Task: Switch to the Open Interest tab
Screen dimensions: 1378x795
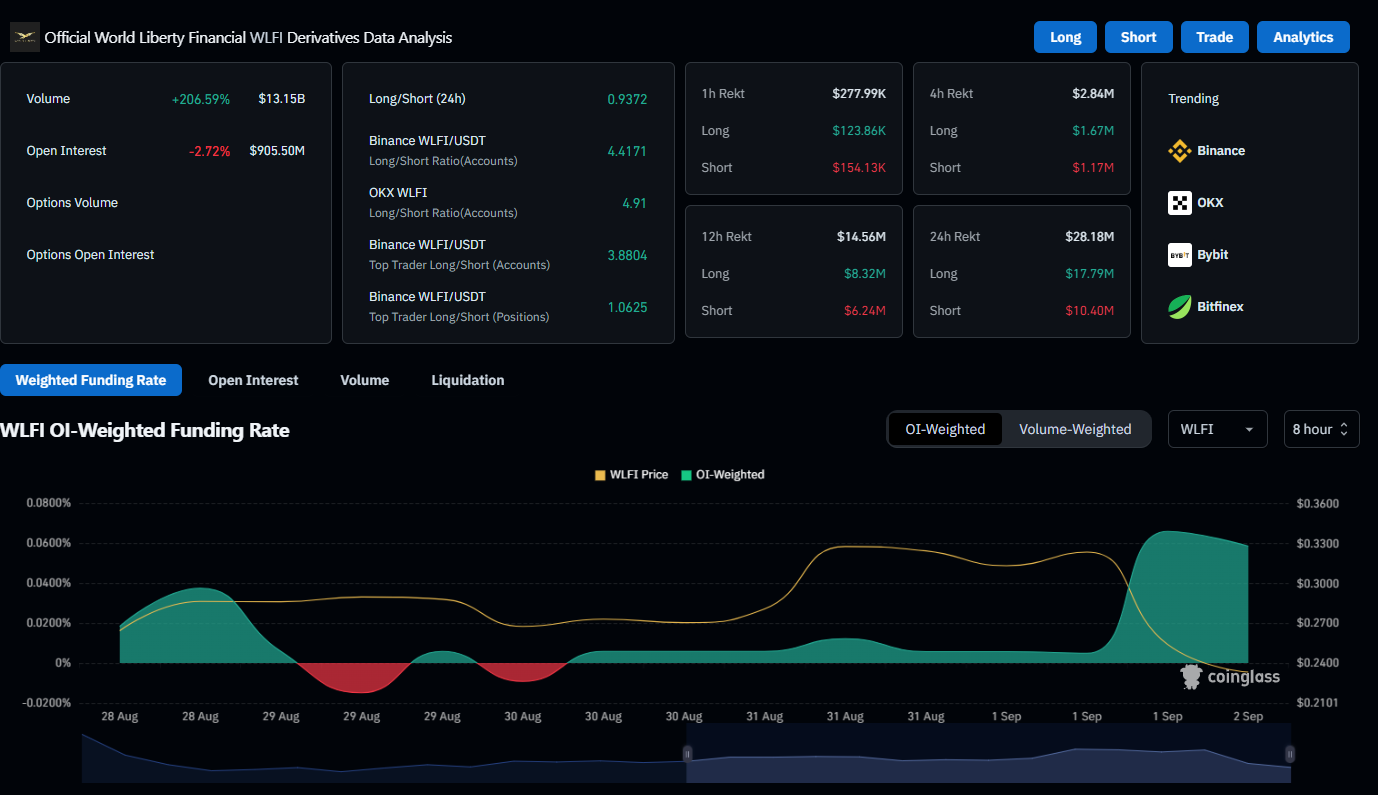Action: (x=253, y=380)
